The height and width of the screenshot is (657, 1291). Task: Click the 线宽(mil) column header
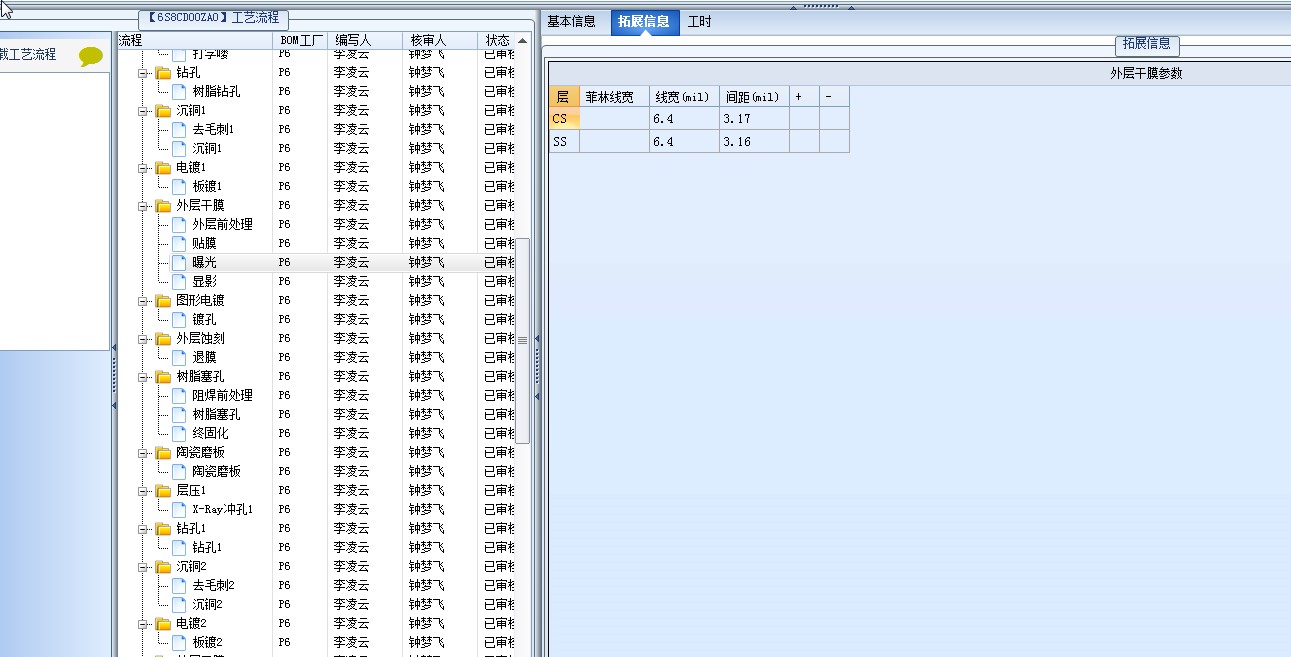point(684,97)
